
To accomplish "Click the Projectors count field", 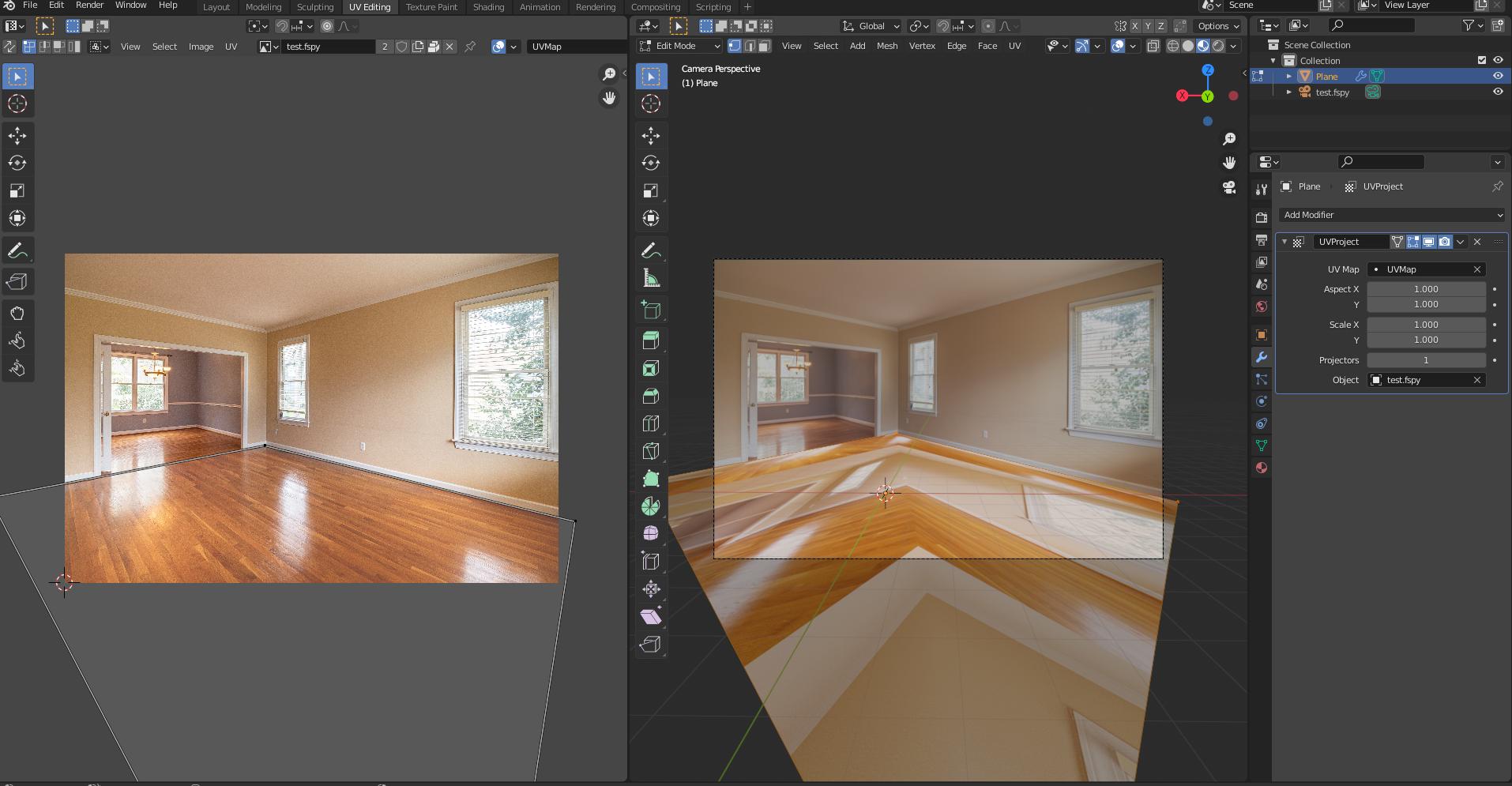I will (x=1426, y=360).
